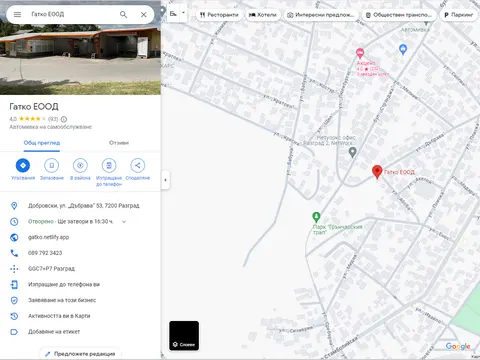Open the place photo of the car wash

tap(80, 59)
